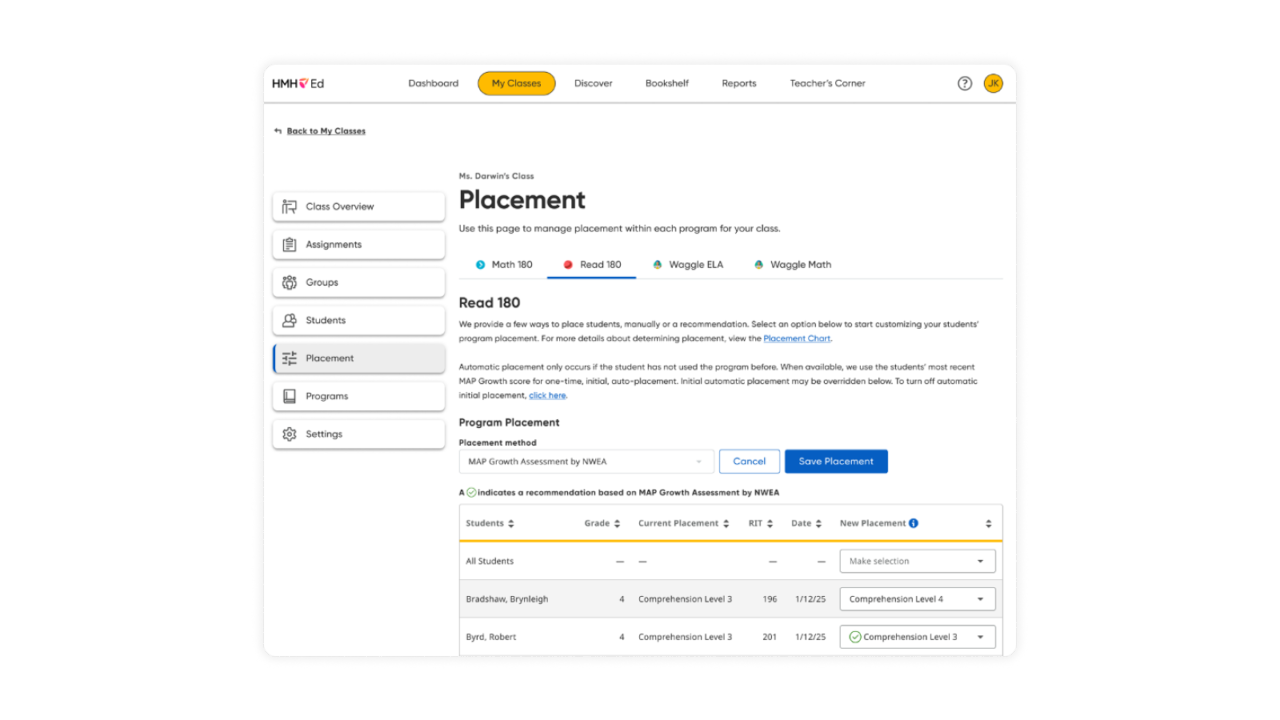Click the Ms. Darwin's Class label
1280x720 pixels.
[x=496, y=176]
